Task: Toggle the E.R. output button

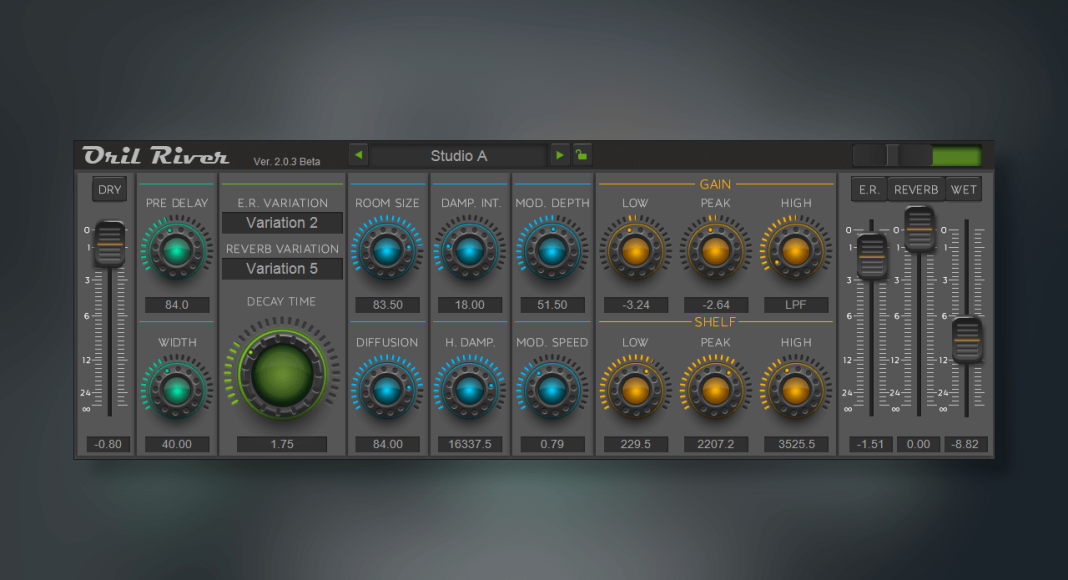Action: tap(868, 188)
